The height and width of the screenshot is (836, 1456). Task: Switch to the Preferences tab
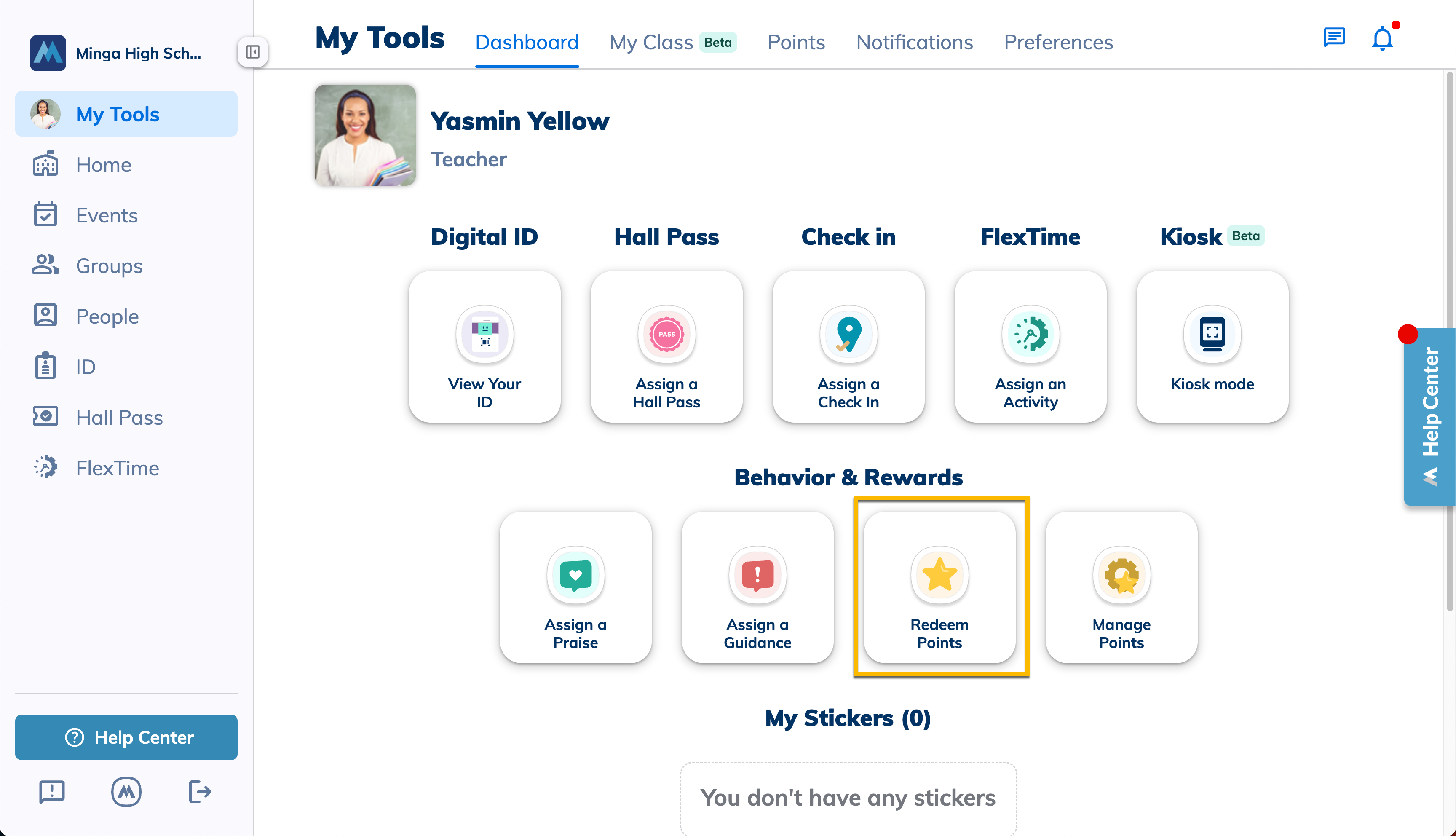pyautogui.click(x=1058, y=42)
